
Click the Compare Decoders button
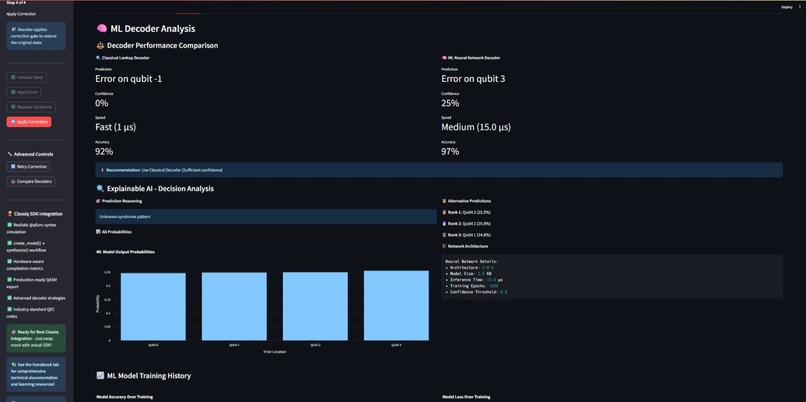pos(31,181)
